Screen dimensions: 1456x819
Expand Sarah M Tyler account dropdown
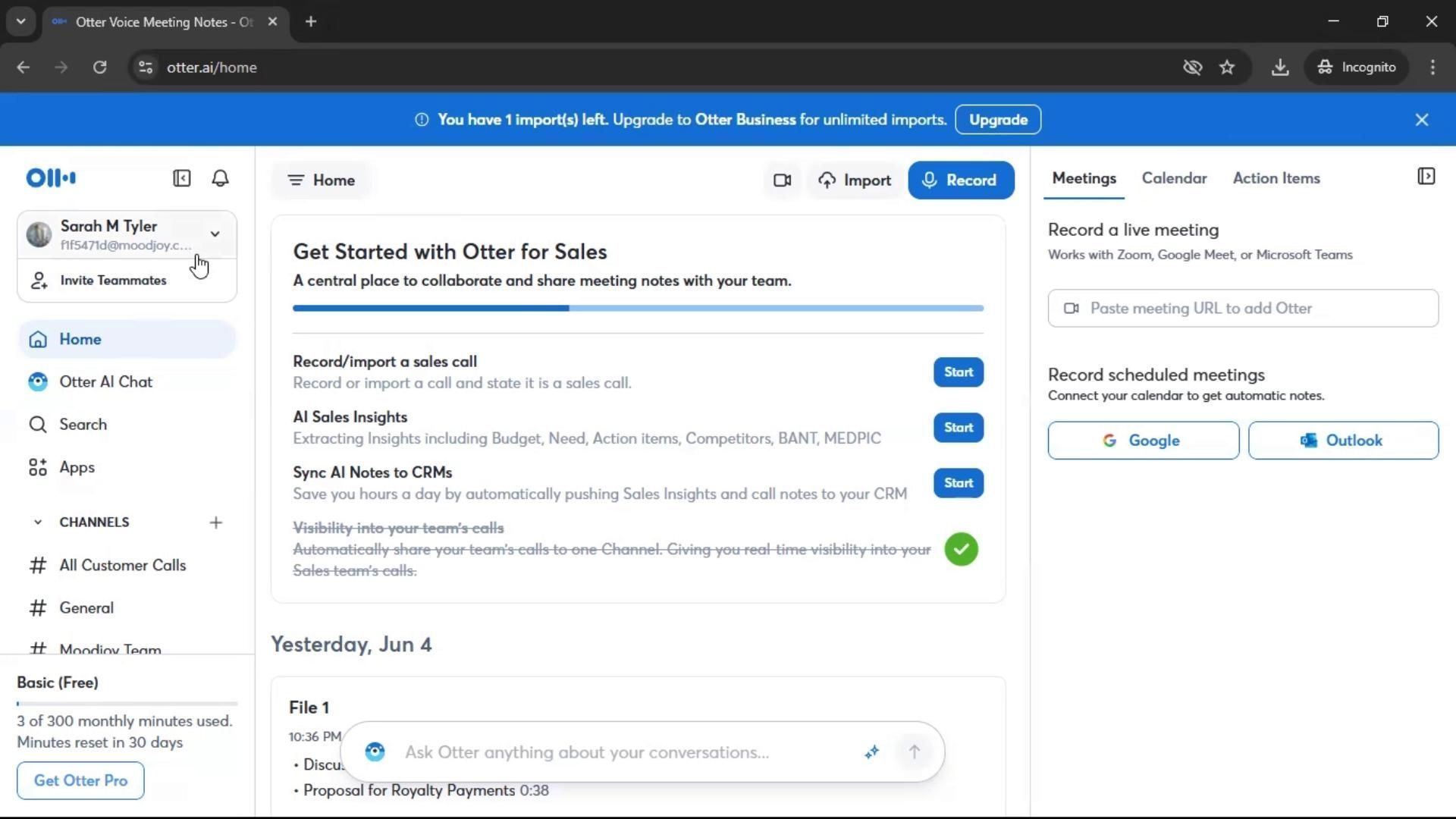[215, 234]
